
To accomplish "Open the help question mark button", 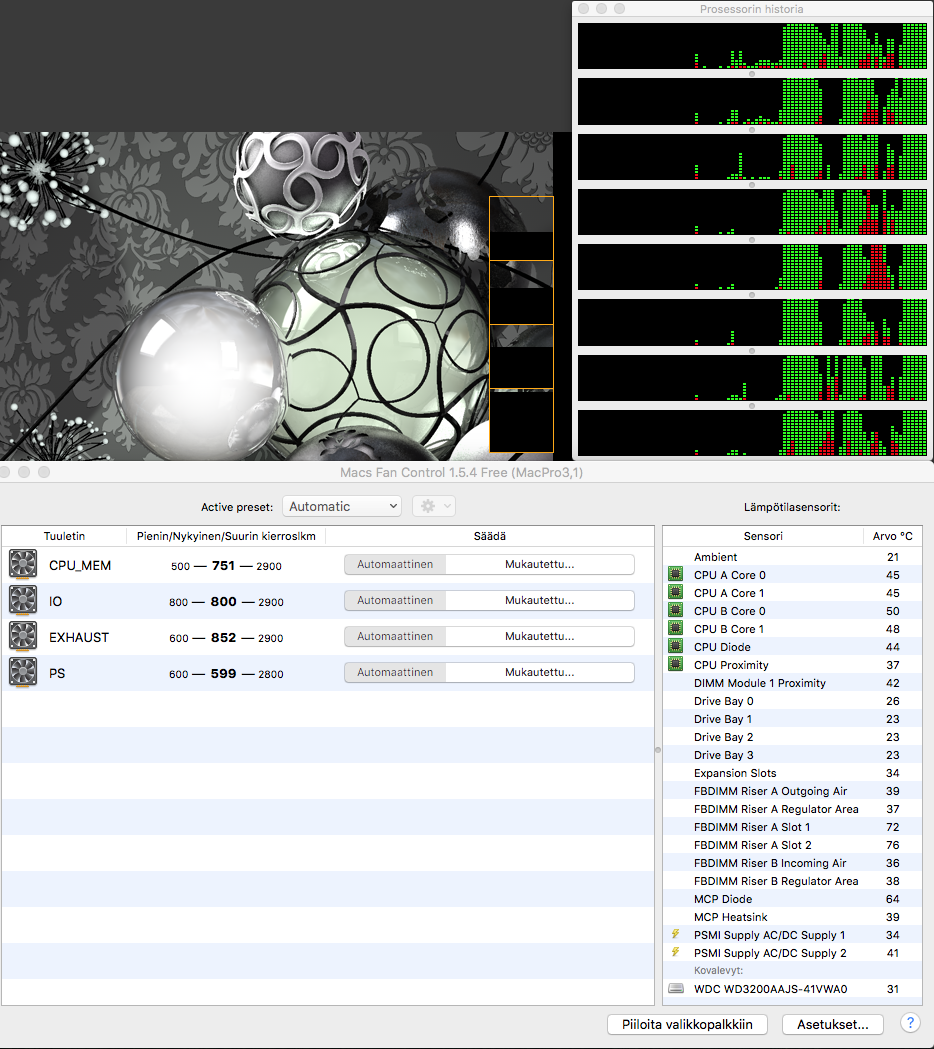I will point(910,1023).
